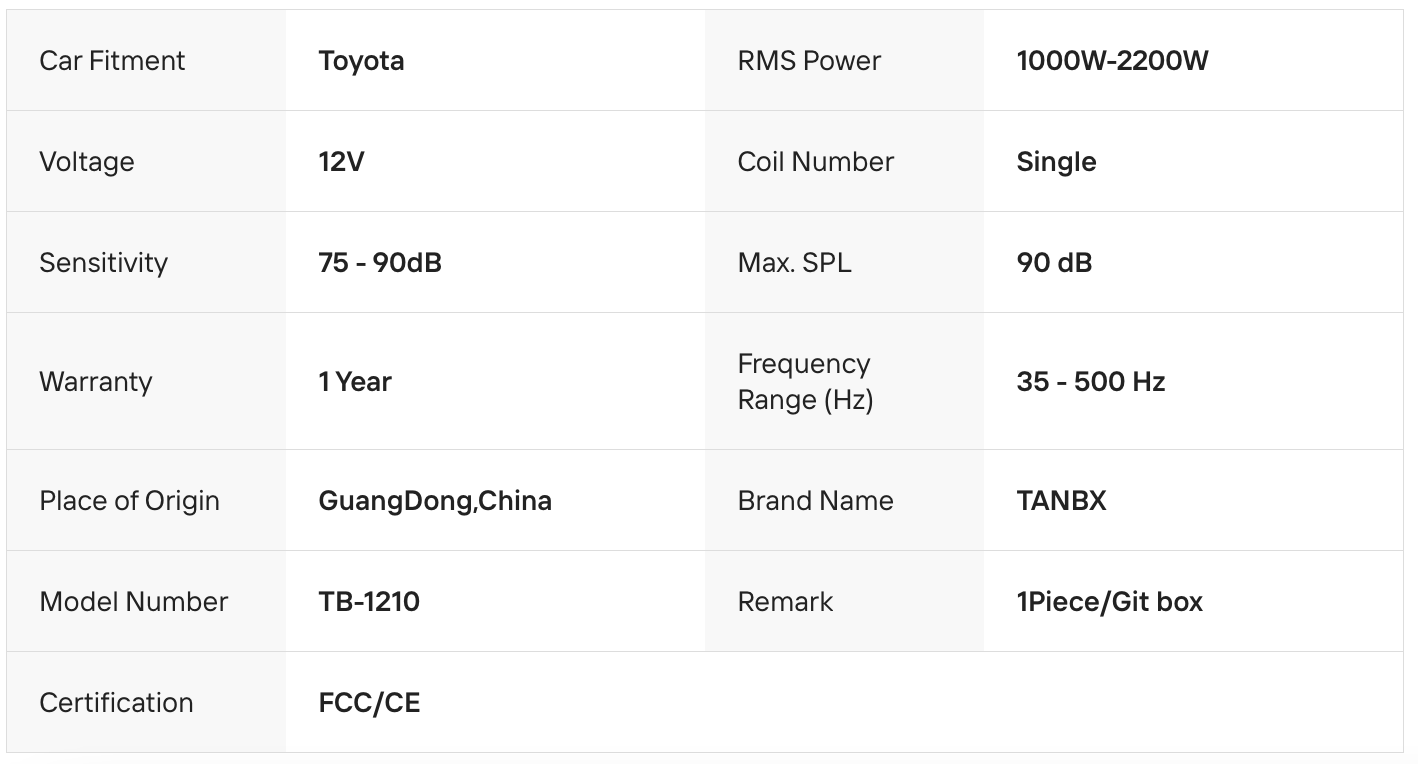This screenshot has width=1418, height=764.
Task: Select the 1000W-2200W power value
Action: point(1112,61)
